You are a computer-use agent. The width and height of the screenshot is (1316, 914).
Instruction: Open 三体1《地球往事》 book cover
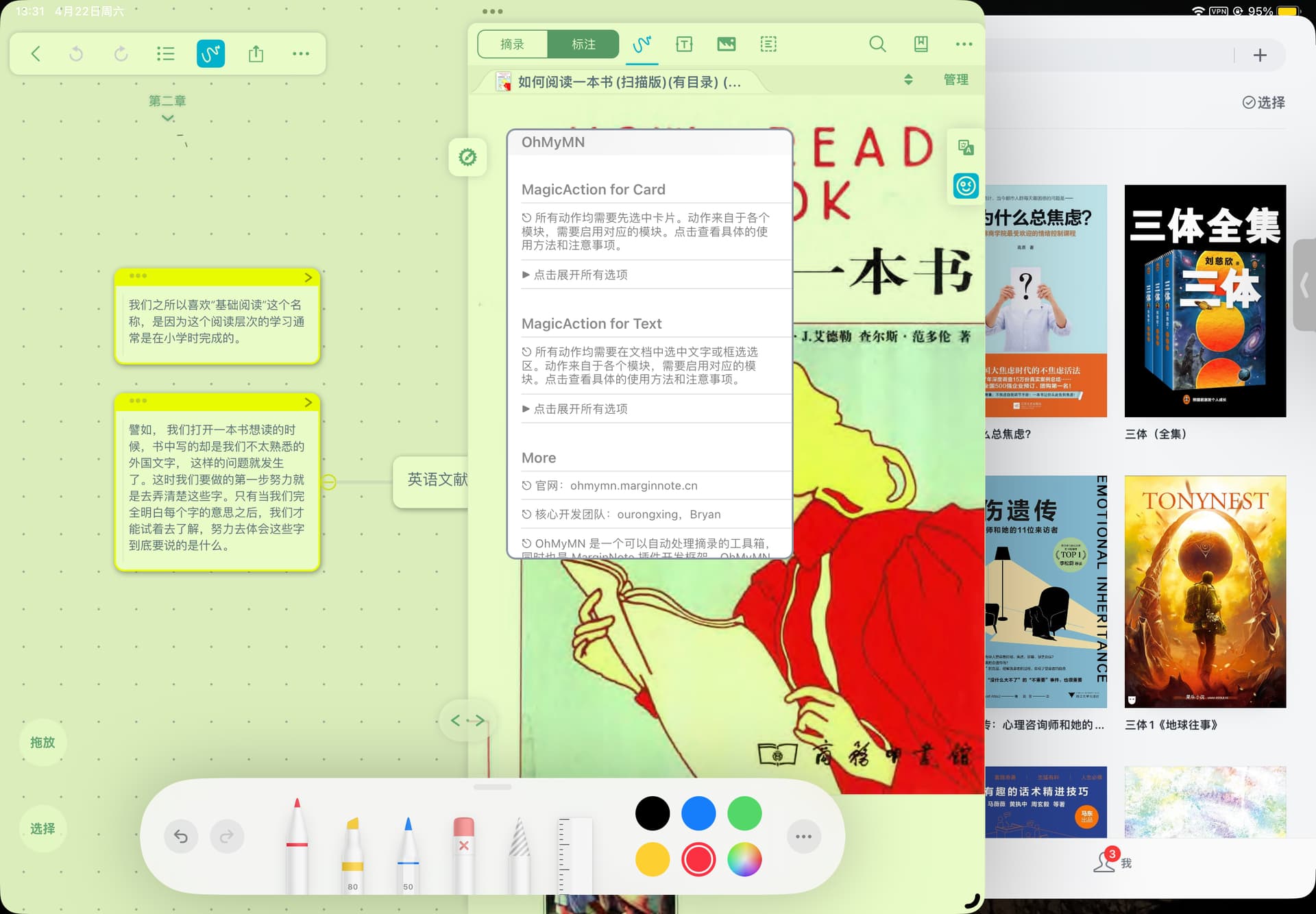pos(1205,592)
